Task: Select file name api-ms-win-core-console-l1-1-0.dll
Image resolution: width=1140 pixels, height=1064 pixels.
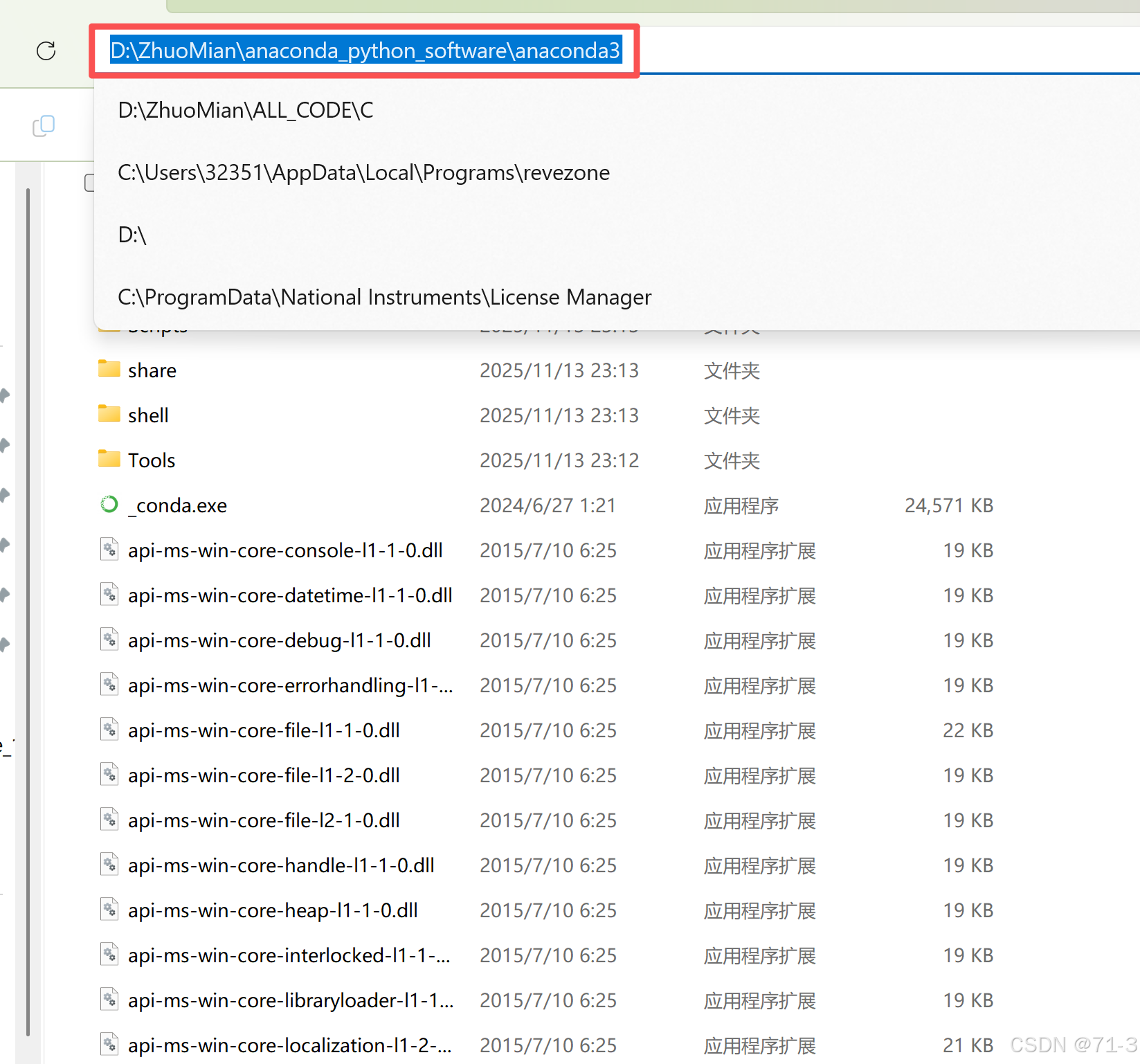Action: (x=285, y=550)
